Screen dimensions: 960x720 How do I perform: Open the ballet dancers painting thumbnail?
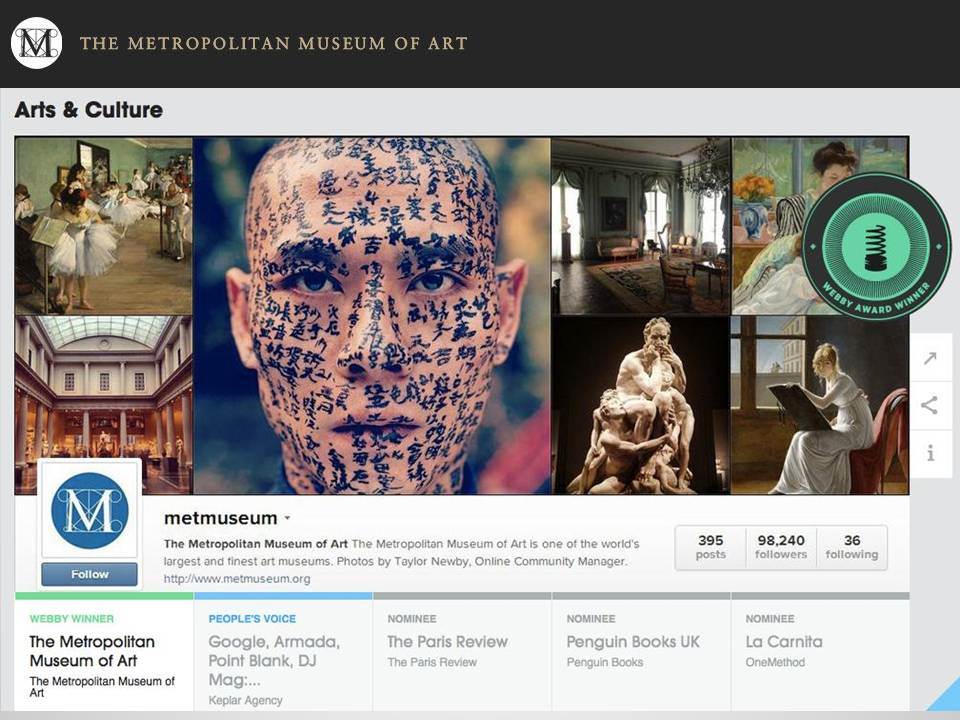click(x=103, y=226)
